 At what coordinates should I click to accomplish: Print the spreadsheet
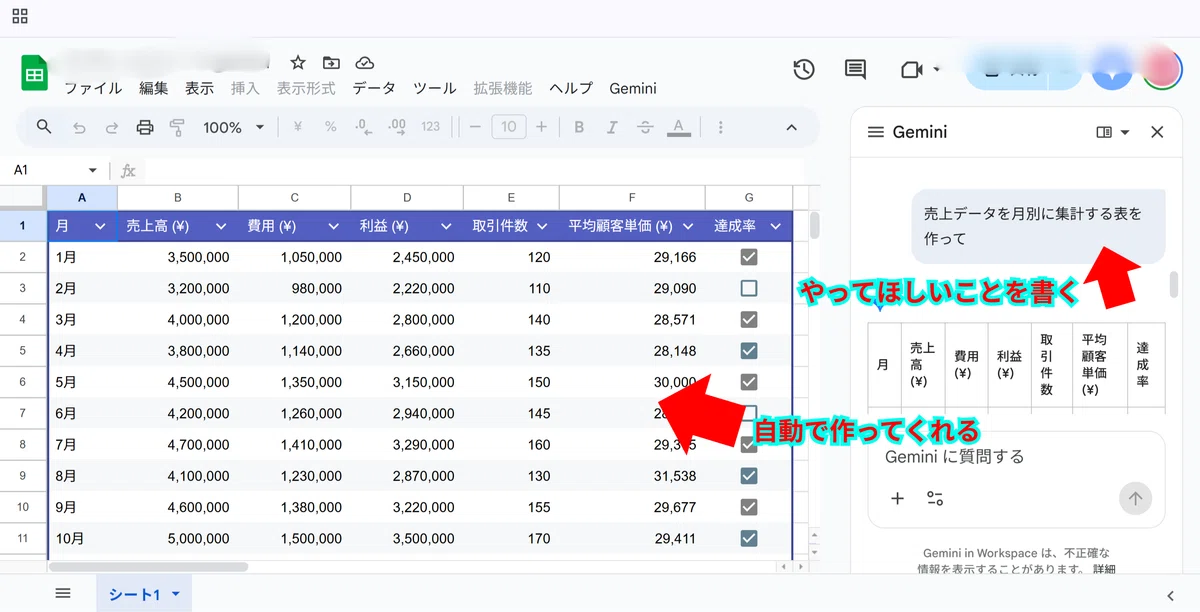(x=145, y=127)
